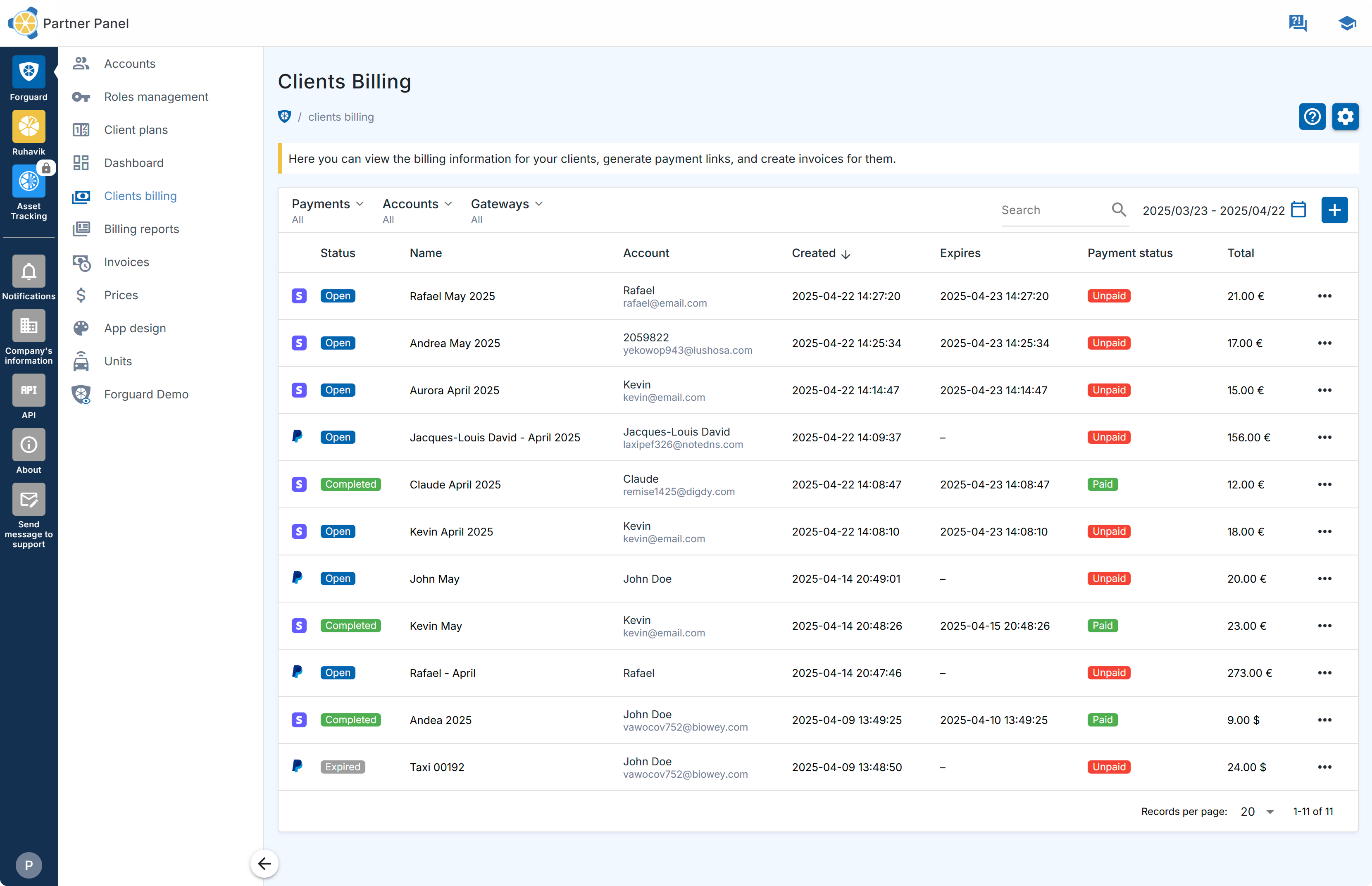1372x886 pixels.
Task: Expand the Gateways filter dropdown
Action: [x=506, y=204]
